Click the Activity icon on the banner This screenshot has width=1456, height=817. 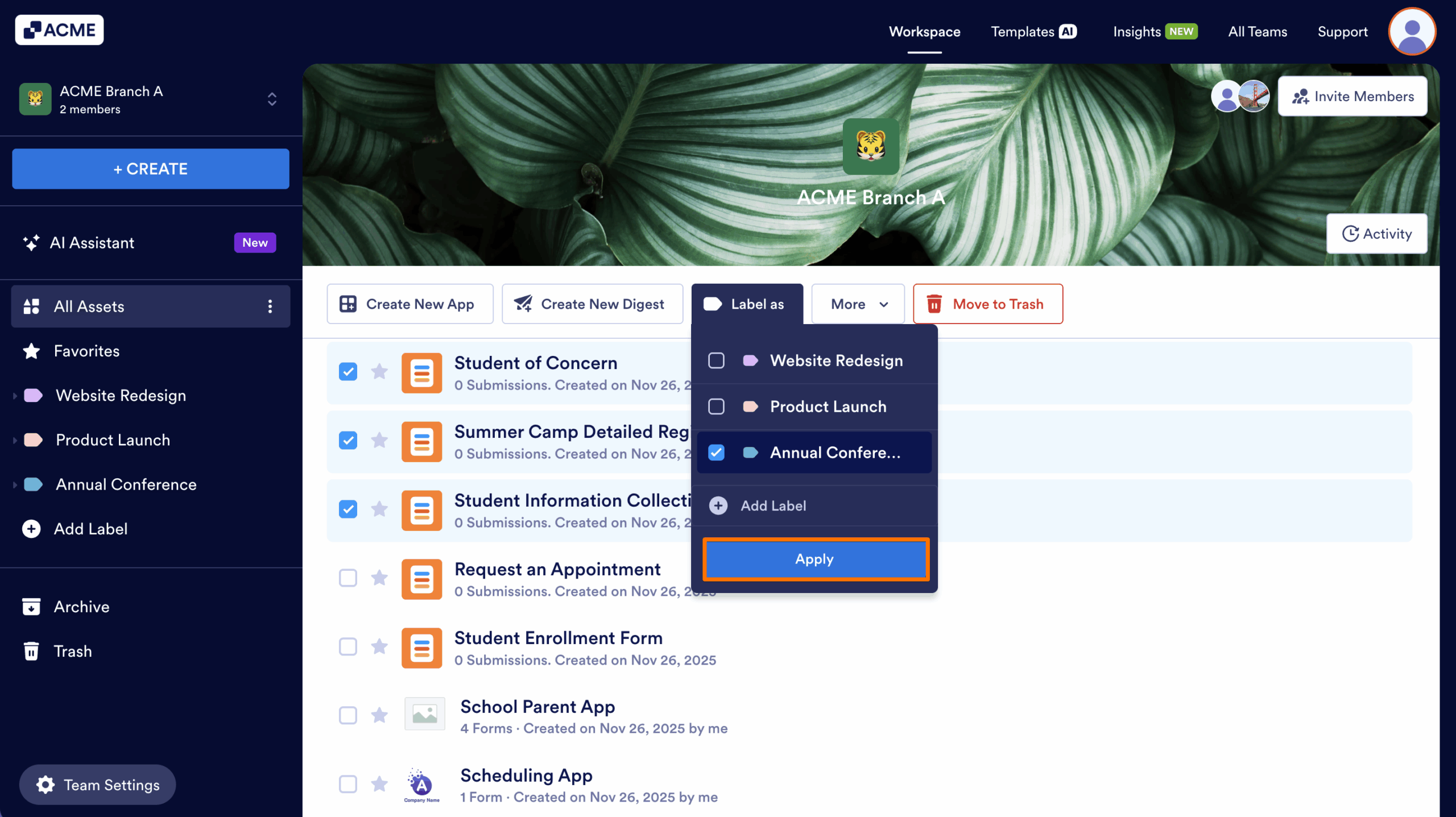1350,233
